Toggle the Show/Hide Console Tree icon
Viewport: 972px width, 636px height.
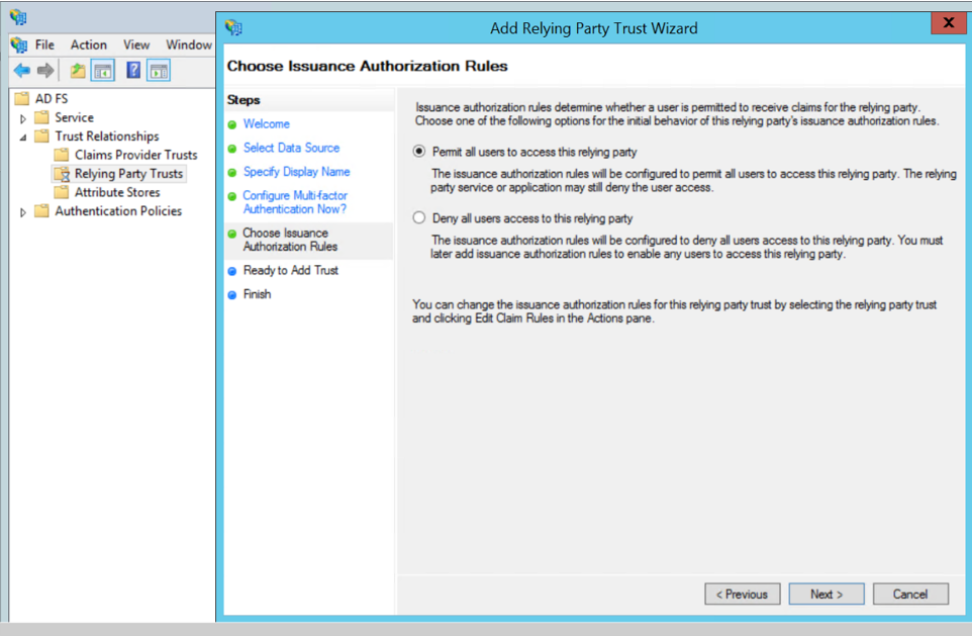click(102, 70)
